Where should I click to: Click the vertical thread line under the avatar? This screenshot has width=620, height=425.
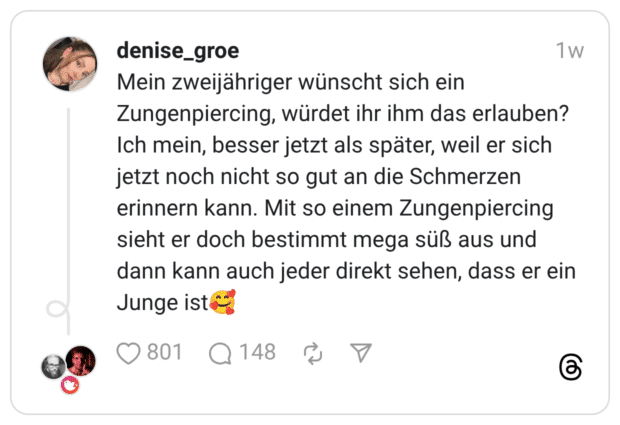click(68, 200)
